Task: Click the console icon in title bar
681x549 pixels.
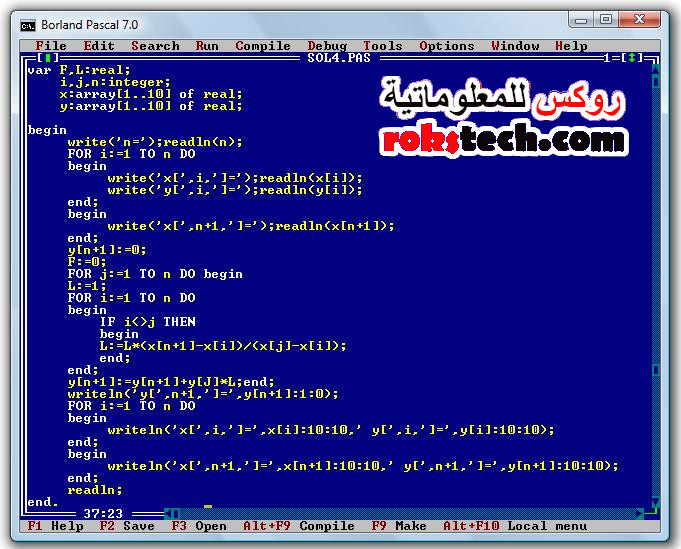Action: click(x=27, y=26)
